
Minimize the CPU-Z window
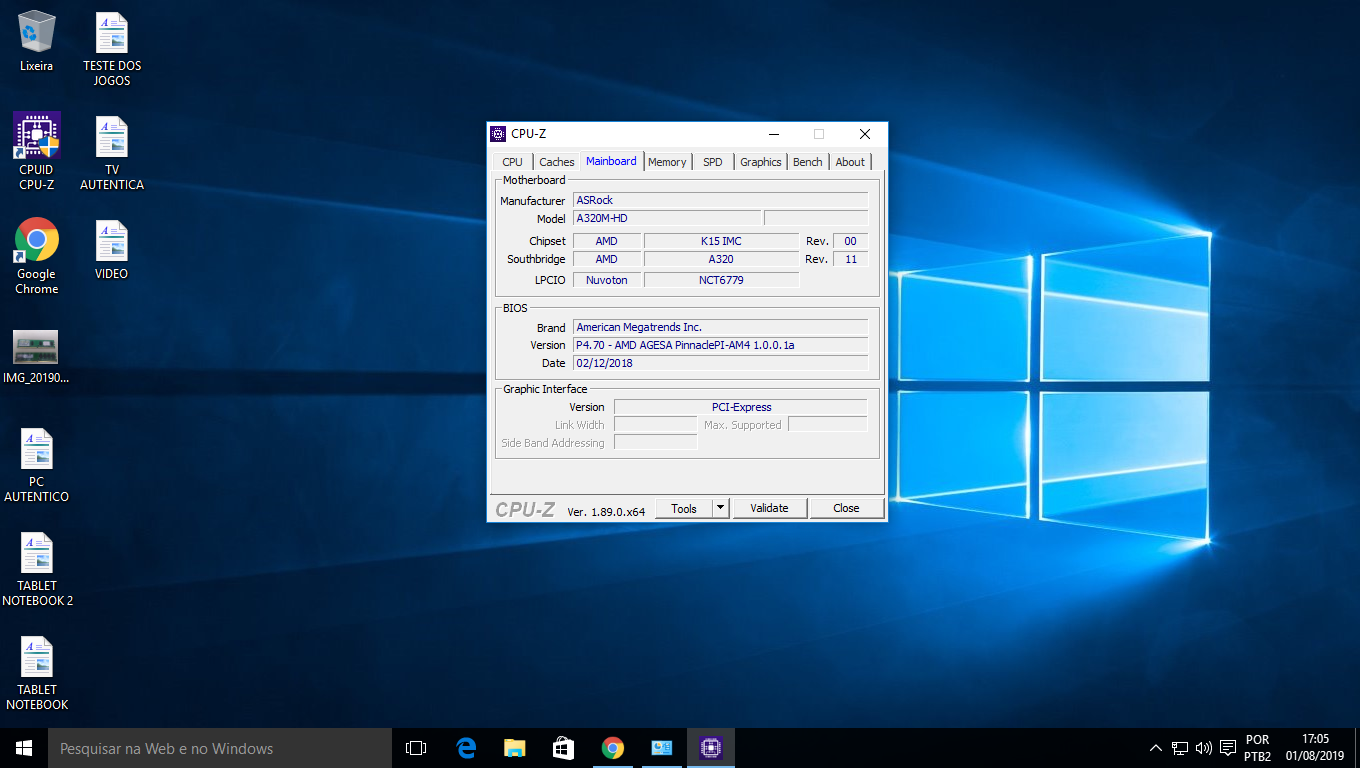773,134
